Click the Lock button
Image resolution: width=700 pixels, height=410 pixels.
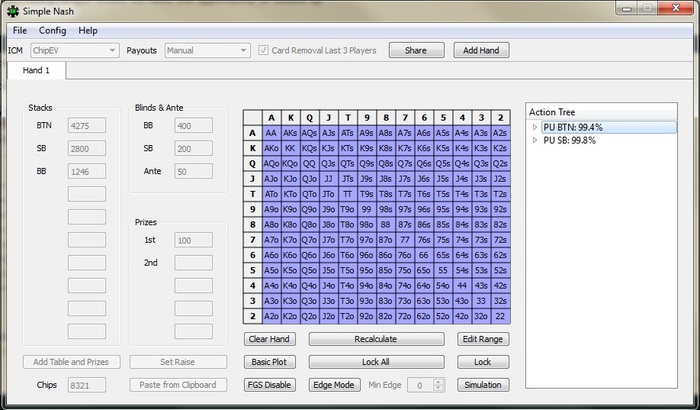pos(483,362)
